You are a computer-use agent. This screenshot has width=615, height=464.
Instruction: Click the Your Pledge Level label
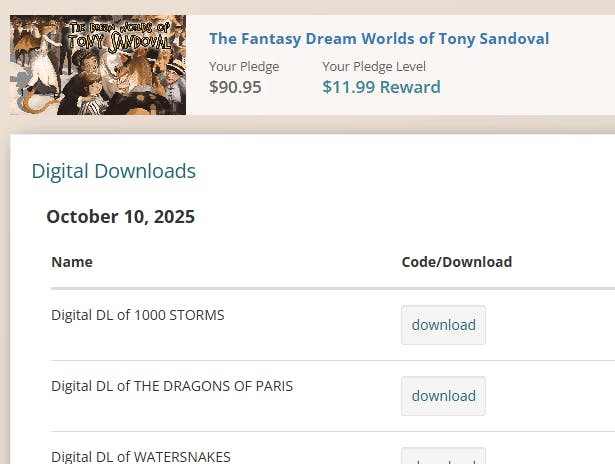374,67
